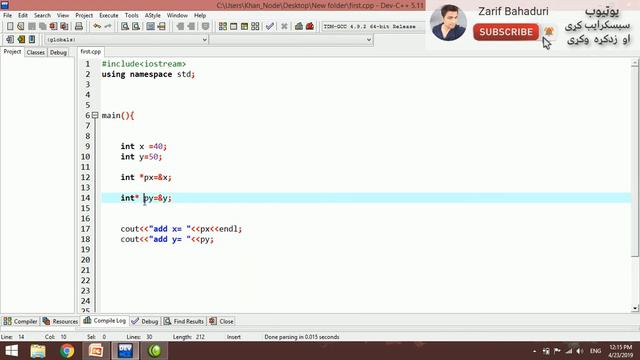This screenshot has height=360, width=640.
Task: Click the Compile four-squares icon
Action: click(223, 27)
